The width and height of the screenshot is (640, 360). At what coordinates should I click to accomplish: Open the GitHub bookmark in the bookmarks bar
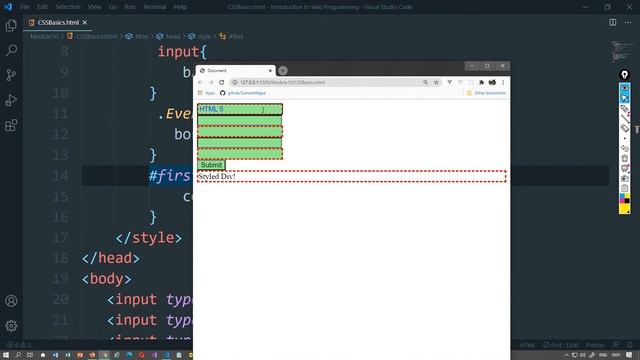point(243,93)
